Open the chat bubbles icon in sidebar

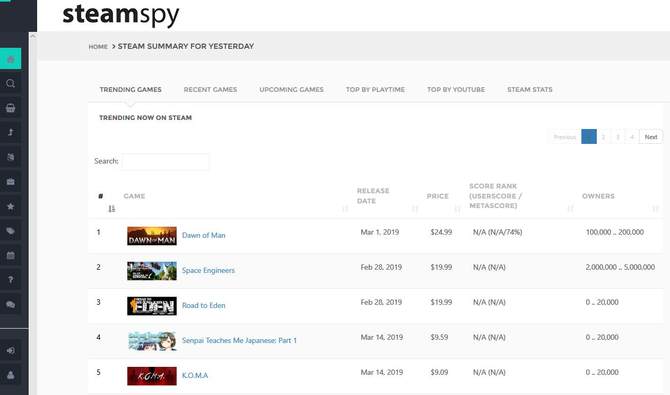11,305
